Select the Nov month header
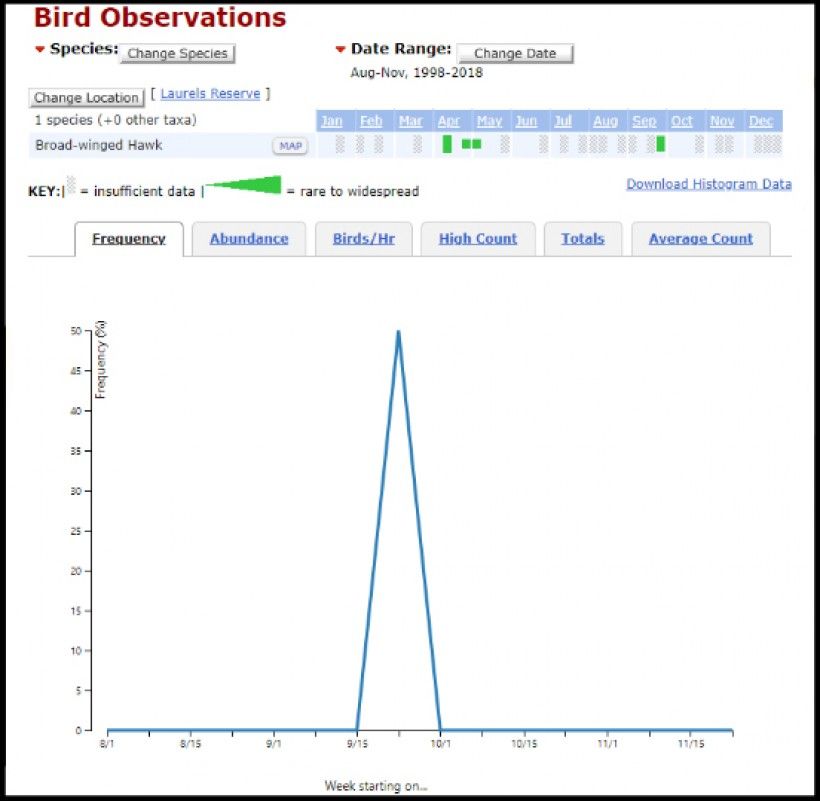The height and width of the screenshot is (801, 820). [x=722, y=121]
